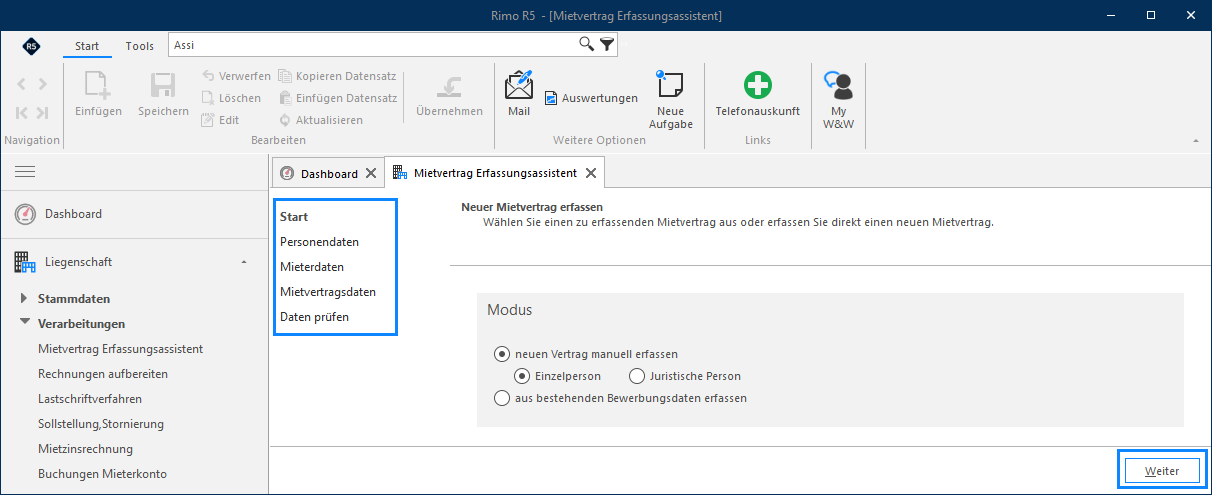Open Mail from the ribbon
This screenshot has width=1212, height=495.
(519, 94)
